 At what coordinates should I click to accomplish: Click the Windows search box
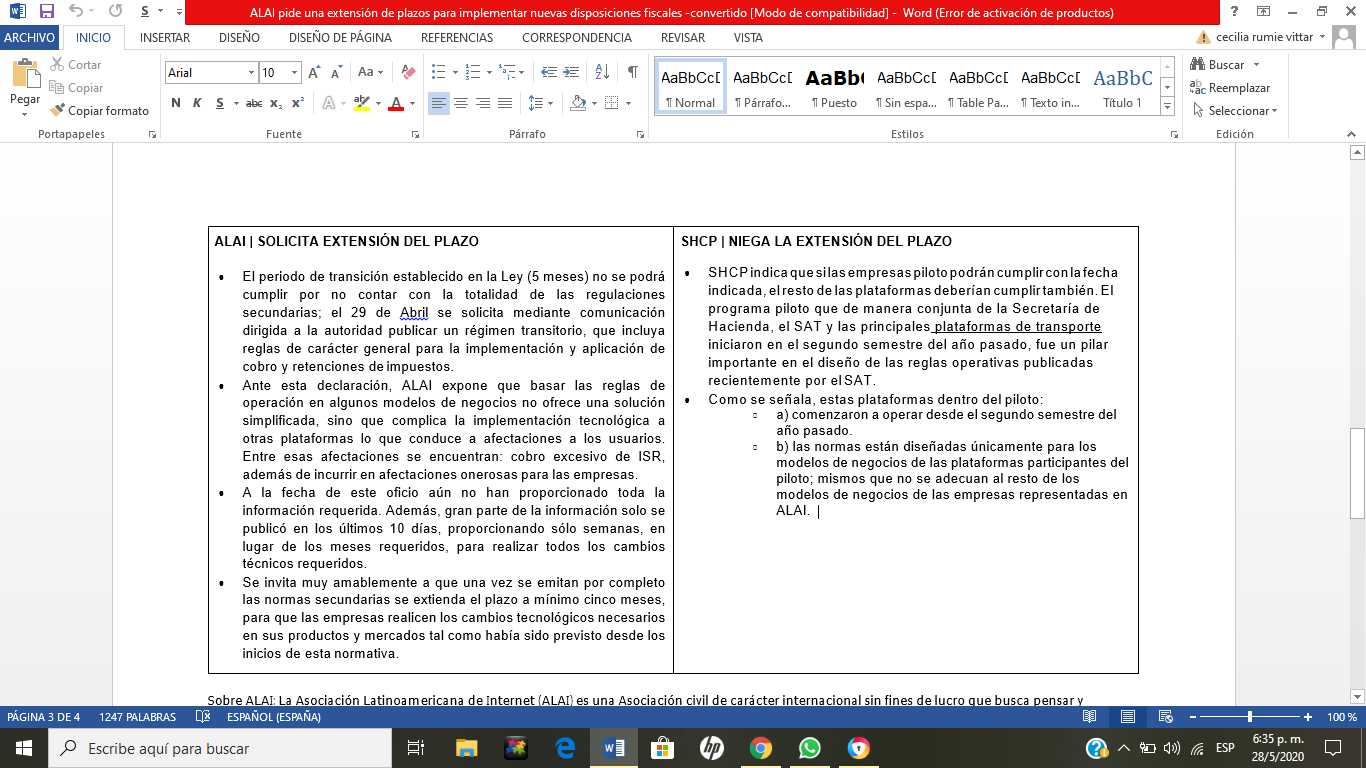click(x=220, y=748)
